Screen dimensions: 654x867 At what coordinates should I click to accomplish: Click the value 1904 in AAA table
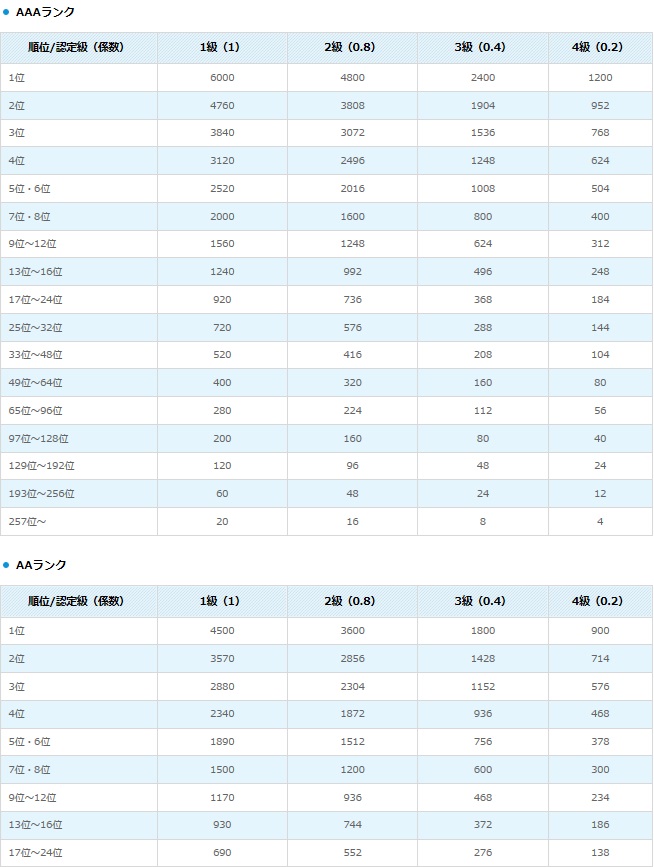click(x=483, y=106)
